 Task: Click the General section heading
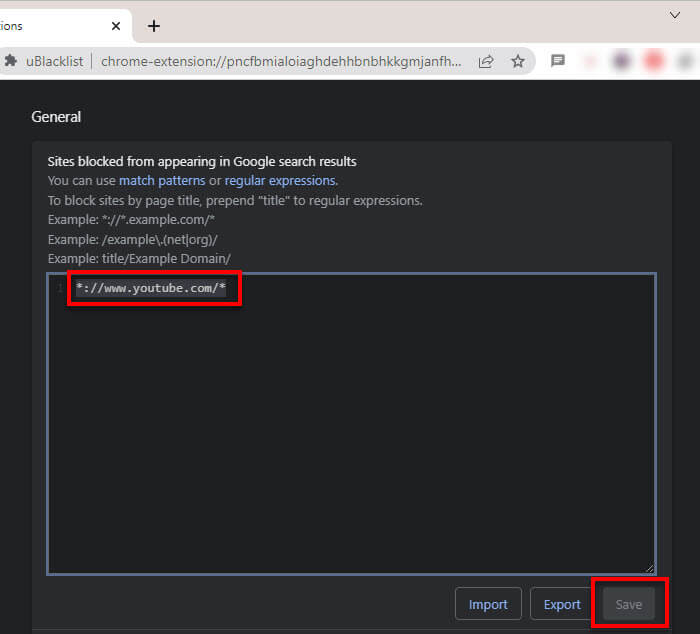pos(56,117)
